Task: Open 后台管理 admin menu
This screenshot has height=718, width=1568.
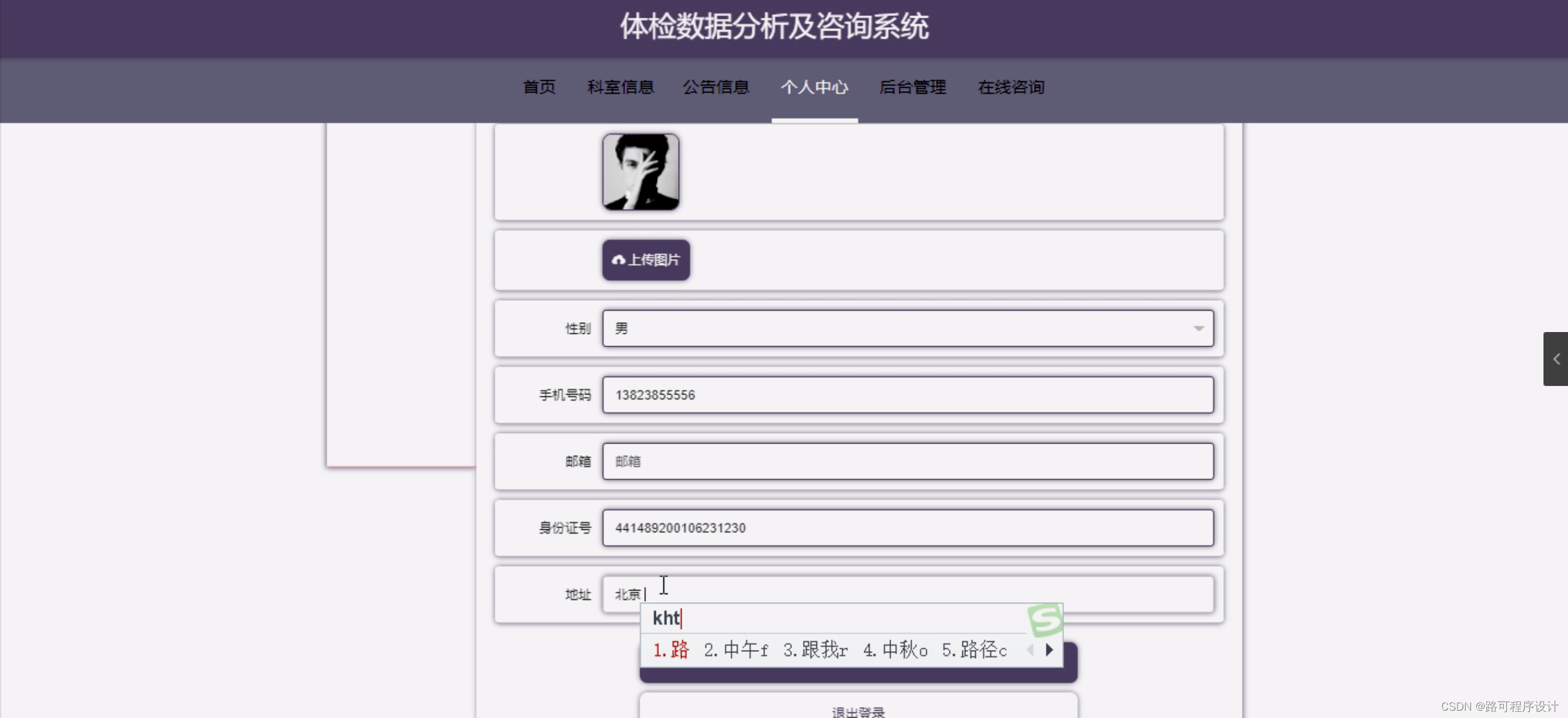Action: point(912,87)
